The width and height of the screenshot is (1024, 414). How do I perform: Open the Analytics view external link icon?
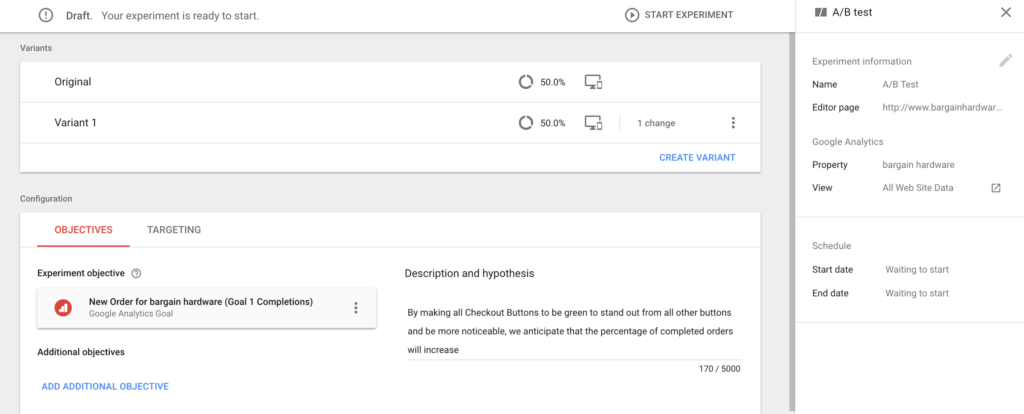(995, 188)
